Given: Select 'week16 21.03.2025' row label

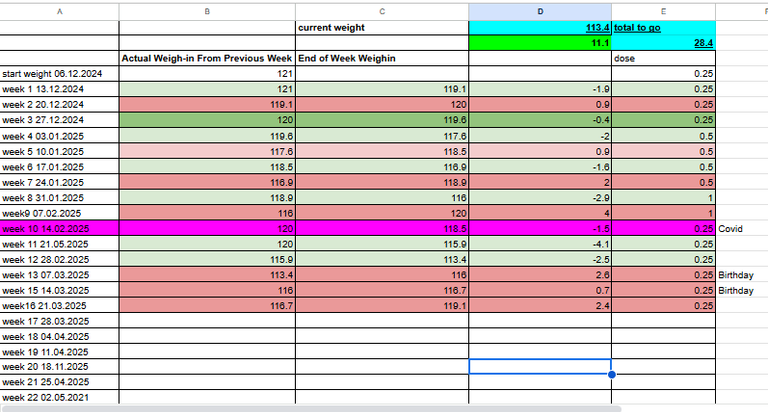Looking at the screenshot, I should coord(59,306).
